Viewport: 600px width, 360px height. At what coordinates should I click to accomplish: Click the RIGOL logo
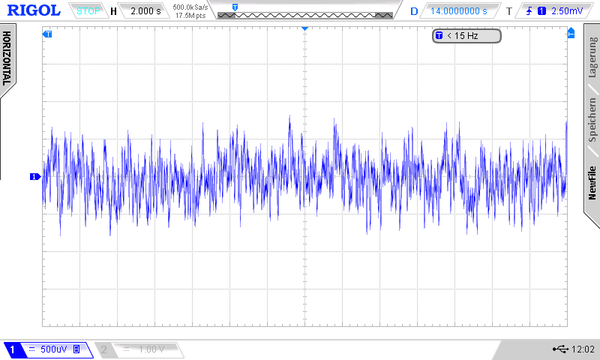tap(34, 10)
